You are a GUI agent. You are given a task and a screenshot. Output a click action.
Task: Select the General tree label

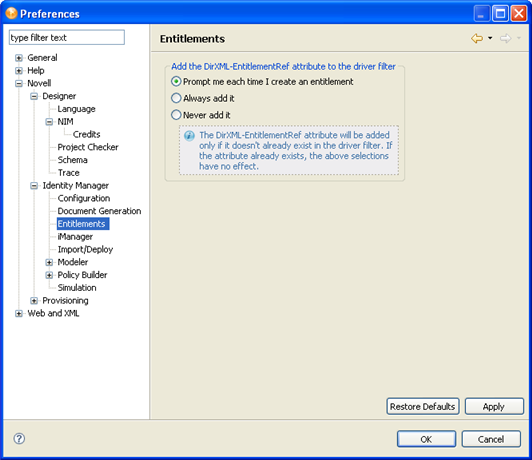click(x=42, y=58)
